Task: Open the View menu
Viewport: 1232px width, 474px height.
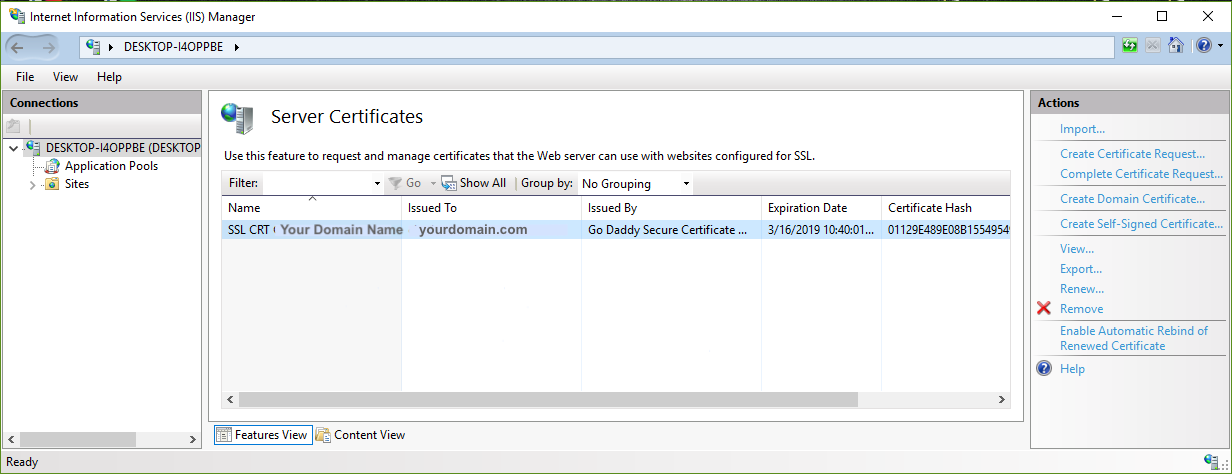Action: [x=65, y=77]
